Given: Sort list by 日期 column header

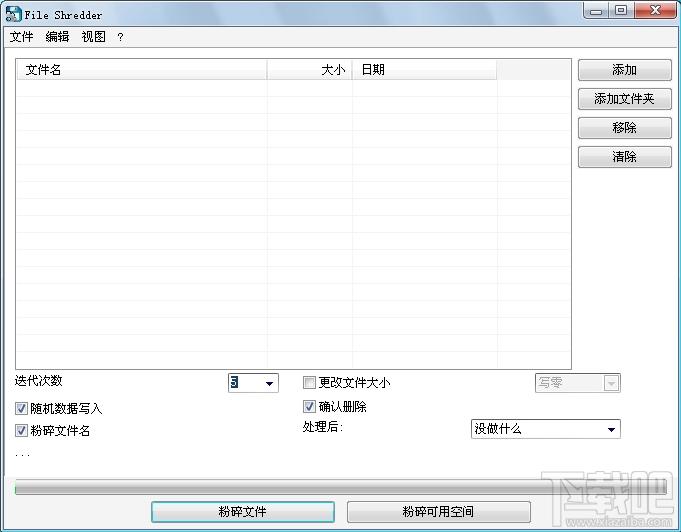Looking at the screenshot, I should [424, 70].
